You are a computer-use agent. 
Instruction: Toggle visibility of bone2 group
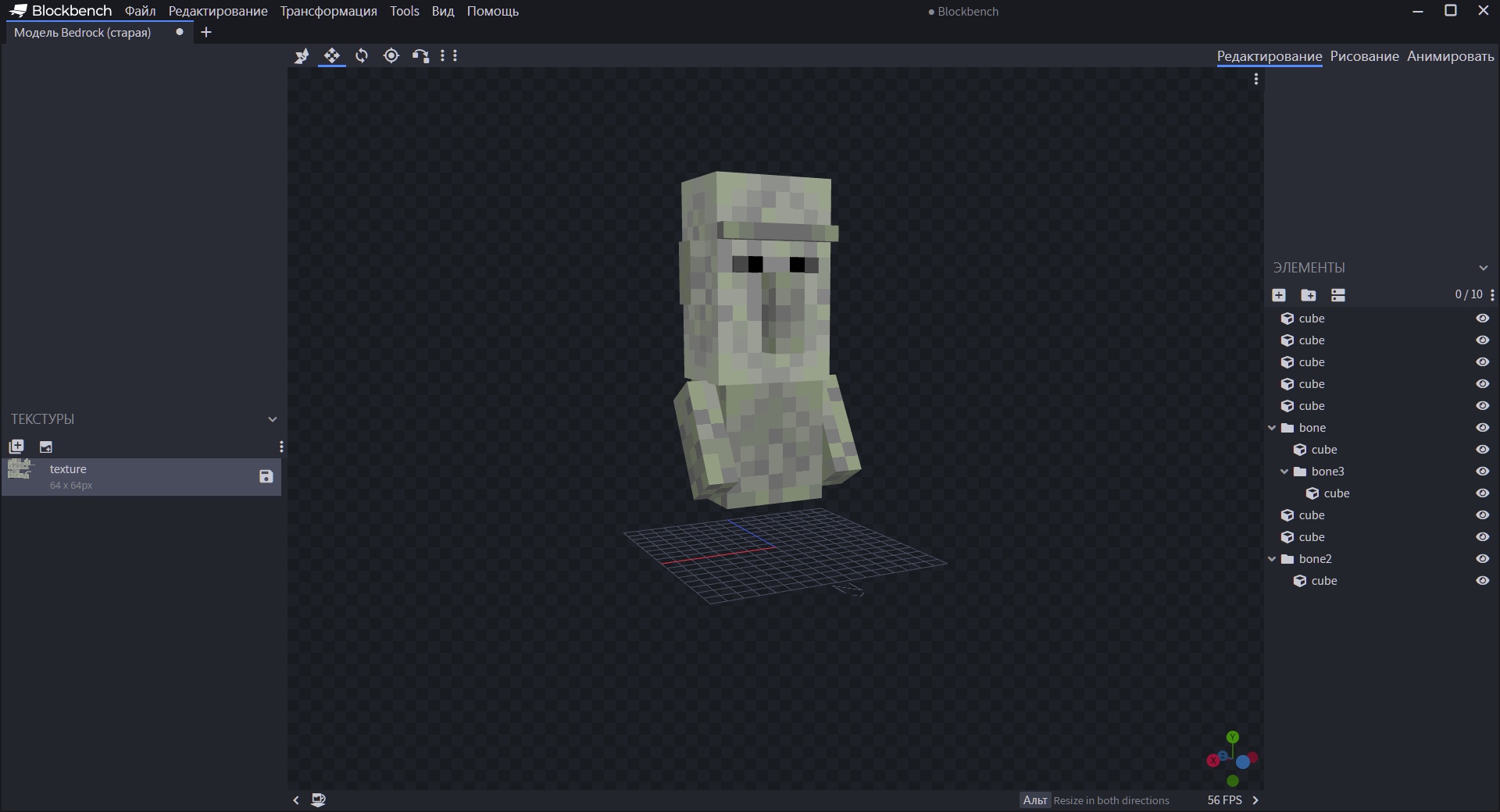click(x=1482, y=559)
